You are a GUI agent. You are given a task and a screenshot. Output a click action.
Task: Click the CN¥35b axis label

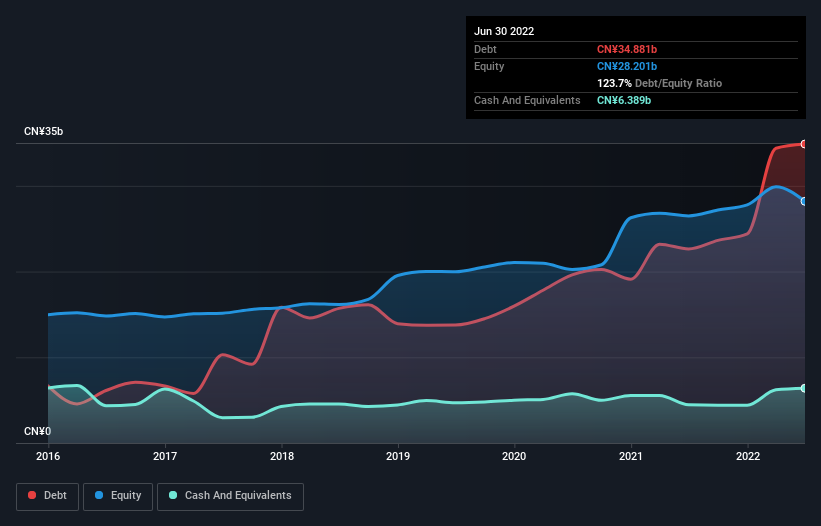pyautogui.click(x=43, y=131)
